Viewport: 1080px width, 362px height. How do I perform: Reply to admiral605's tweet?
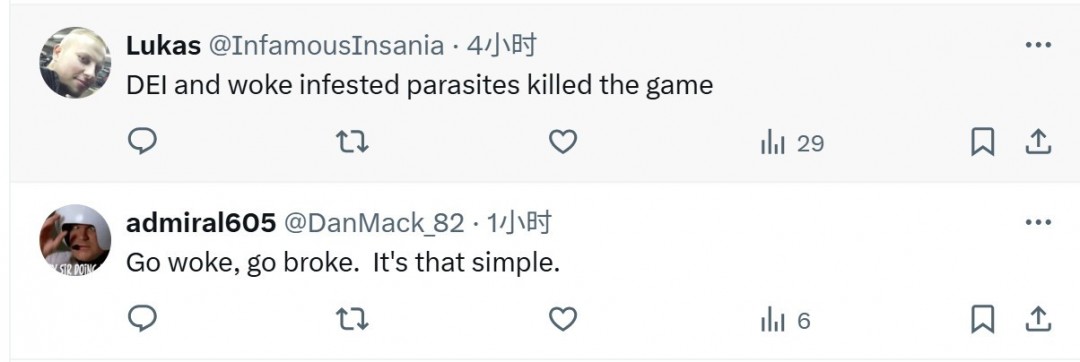pyautogui.click(x=143, y=319)
